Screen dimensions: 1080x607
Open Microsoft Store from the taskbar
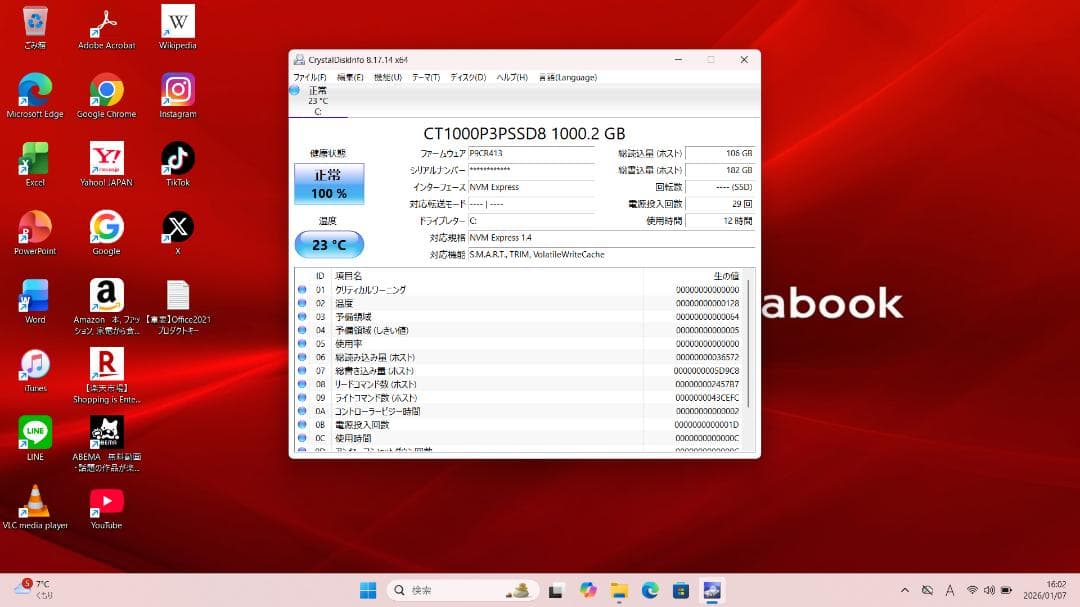[682, 590]
